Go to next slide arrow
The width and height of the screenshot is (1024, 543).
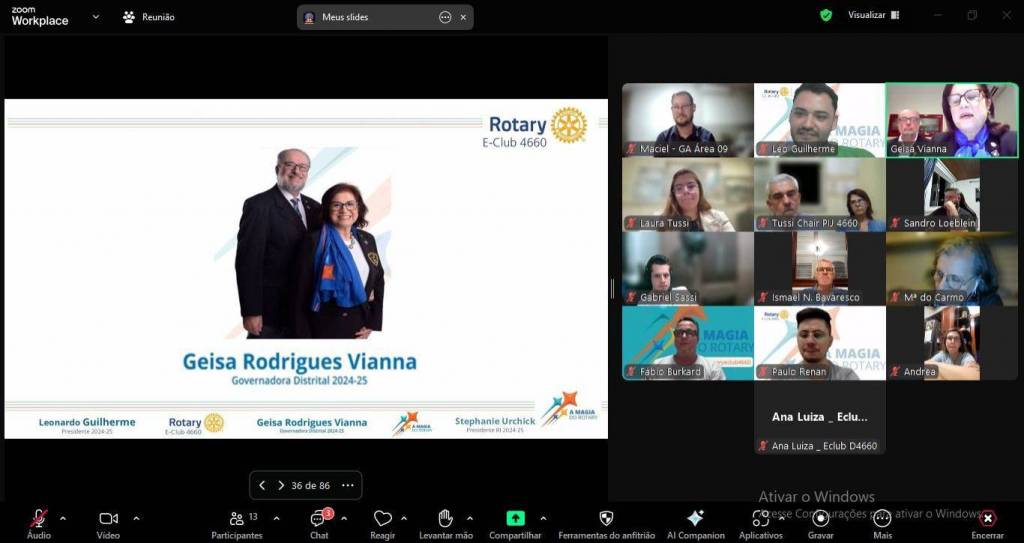(x=281, y=485)
